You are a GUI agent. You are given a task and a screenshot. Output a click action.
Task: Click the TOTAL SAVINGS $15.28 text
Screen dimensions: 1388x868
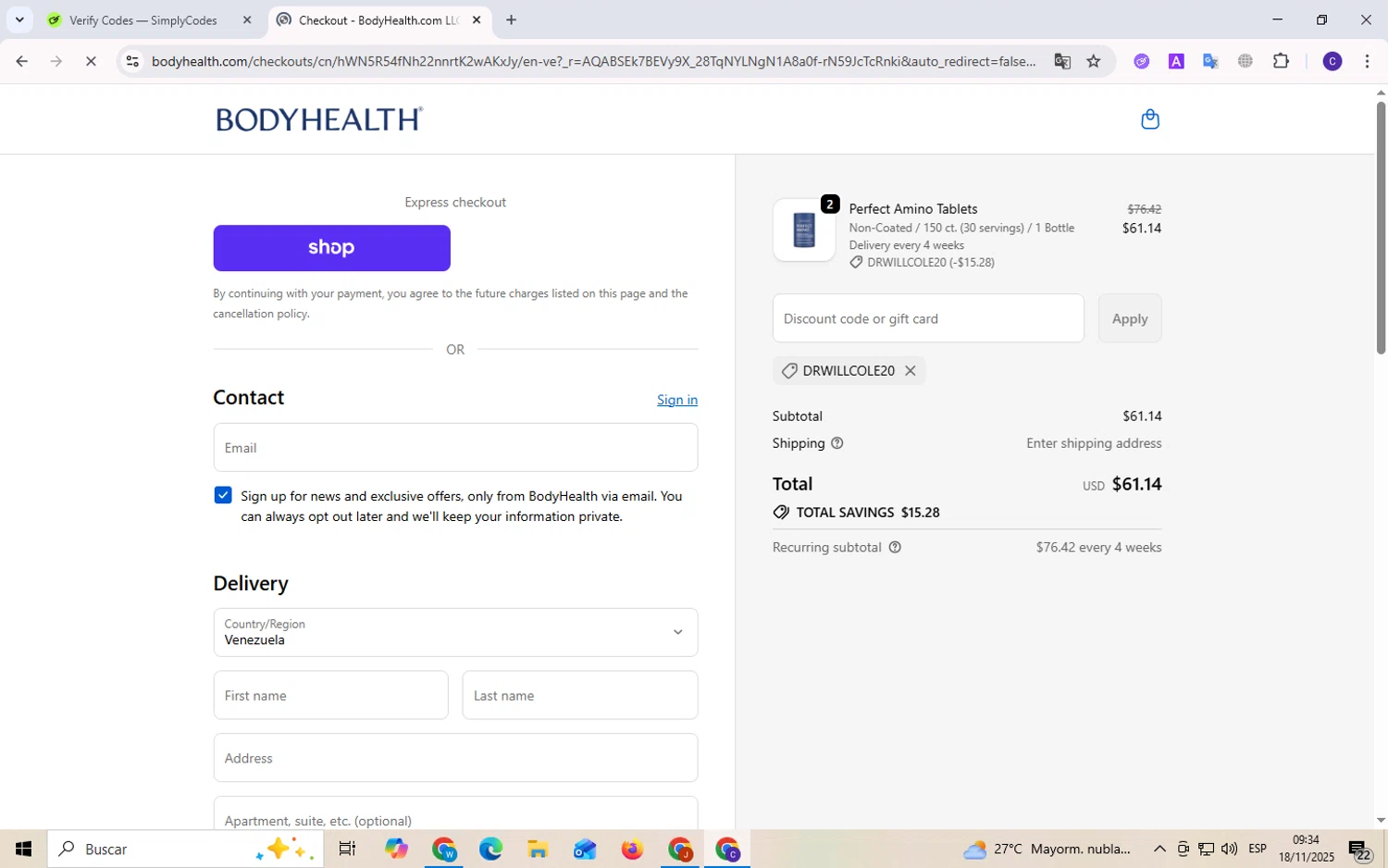pos(868,513)
